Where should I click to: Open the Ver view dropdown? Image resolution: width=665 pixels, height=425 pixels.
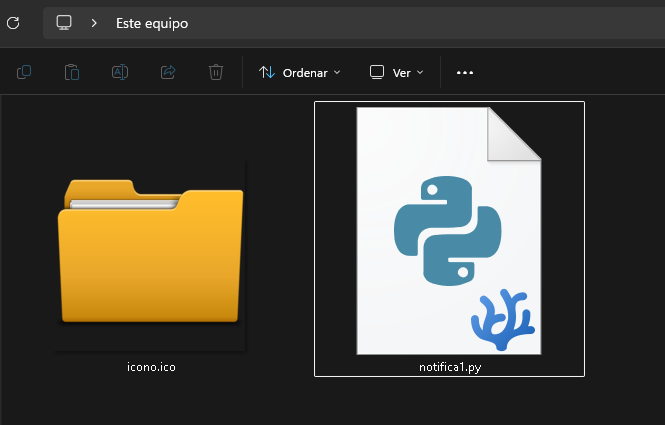[397, 73]
